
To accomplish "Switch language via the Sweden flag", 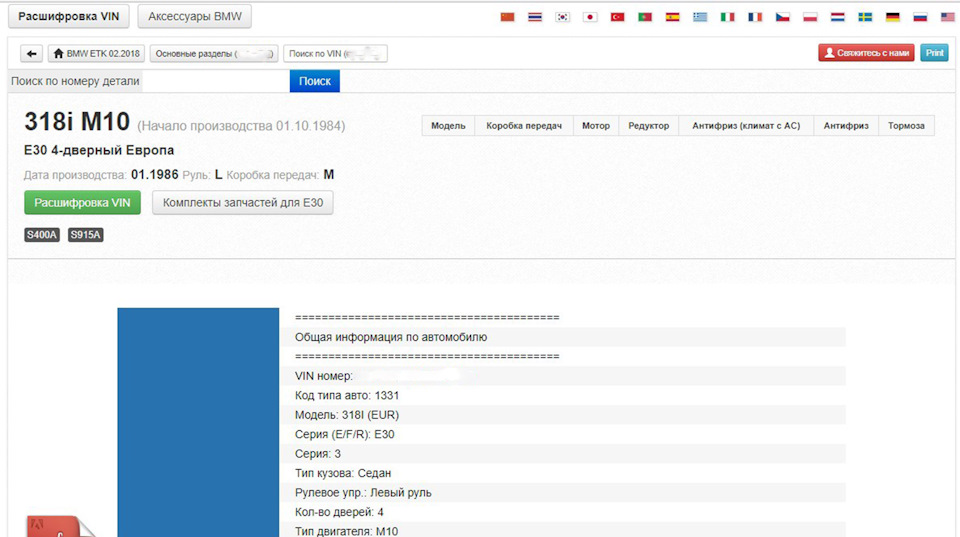I will (x=865, y=17).
